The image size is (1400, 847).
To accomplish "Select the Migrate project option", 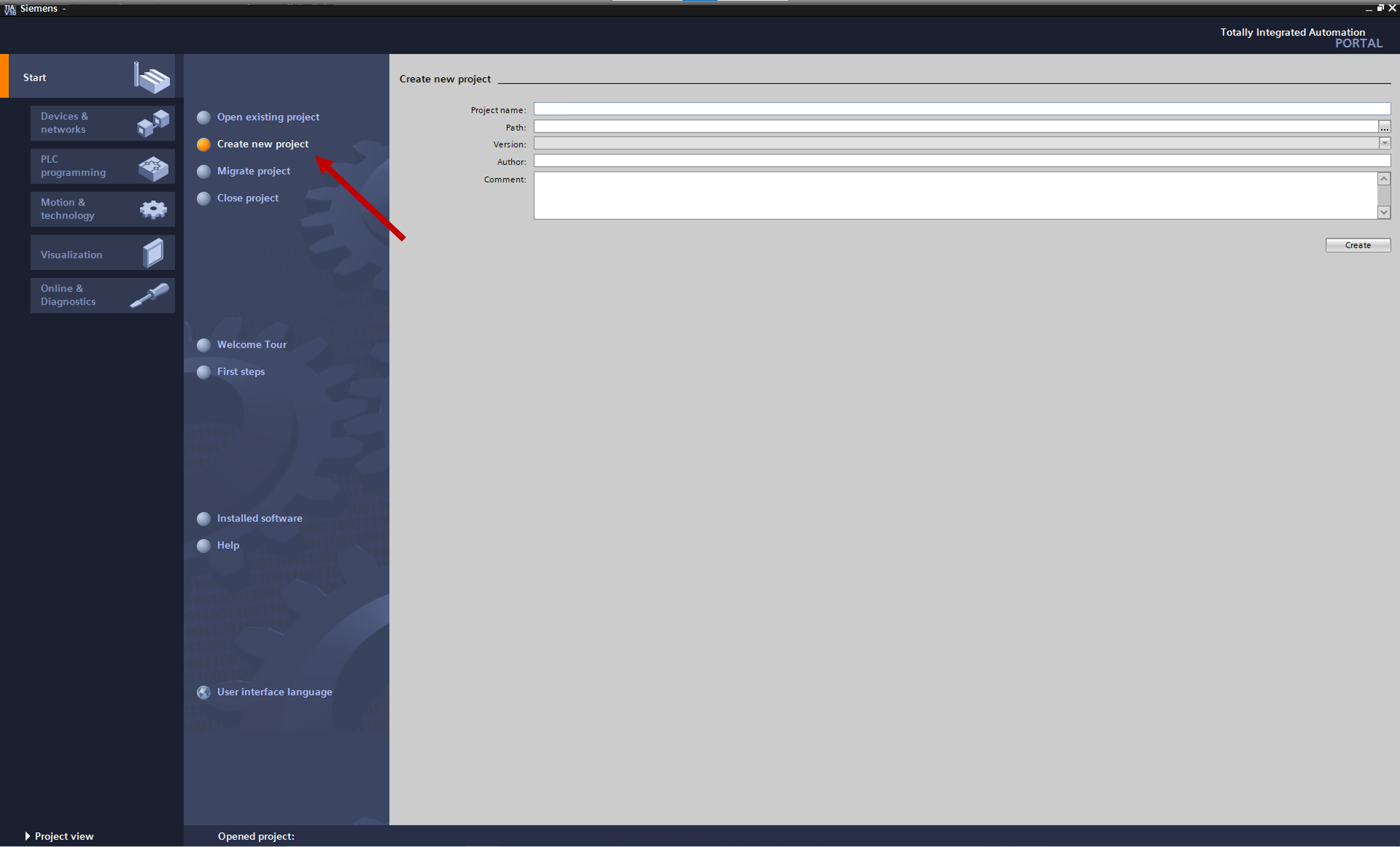I will click(x=253, y=170).
